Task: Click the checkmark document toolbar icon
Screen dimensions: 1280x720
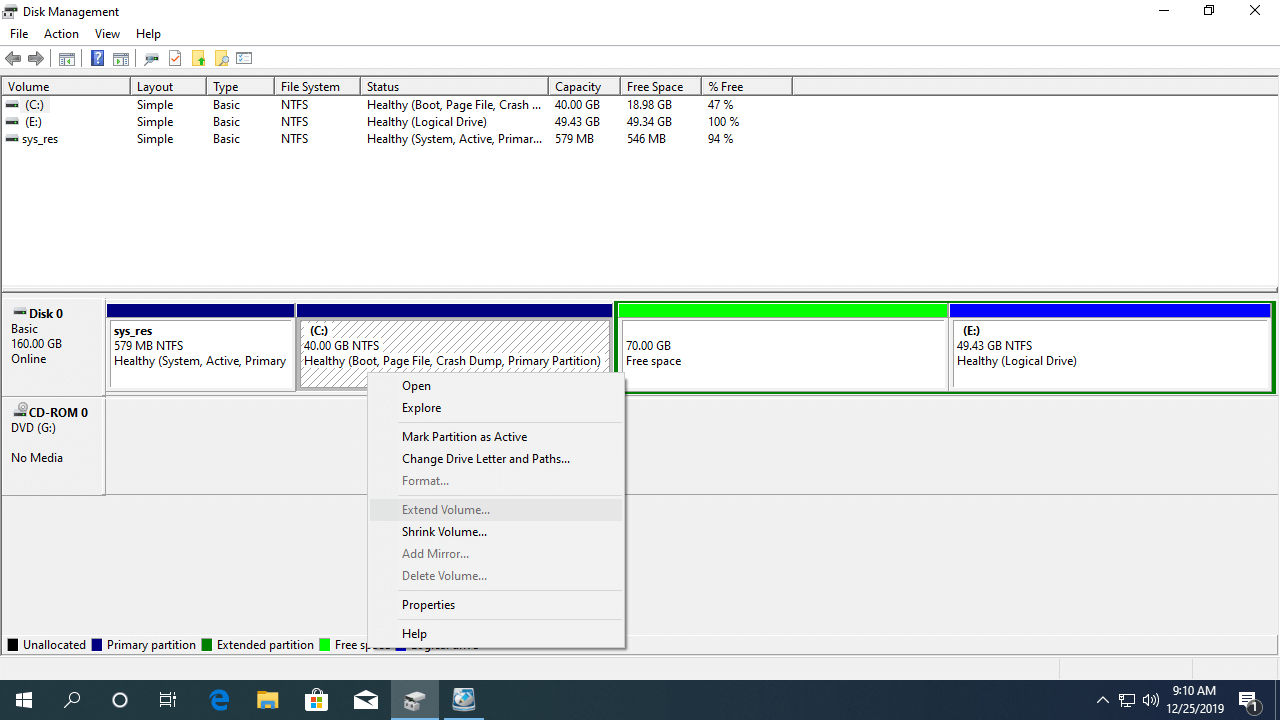Action: [x=175, y=59]
